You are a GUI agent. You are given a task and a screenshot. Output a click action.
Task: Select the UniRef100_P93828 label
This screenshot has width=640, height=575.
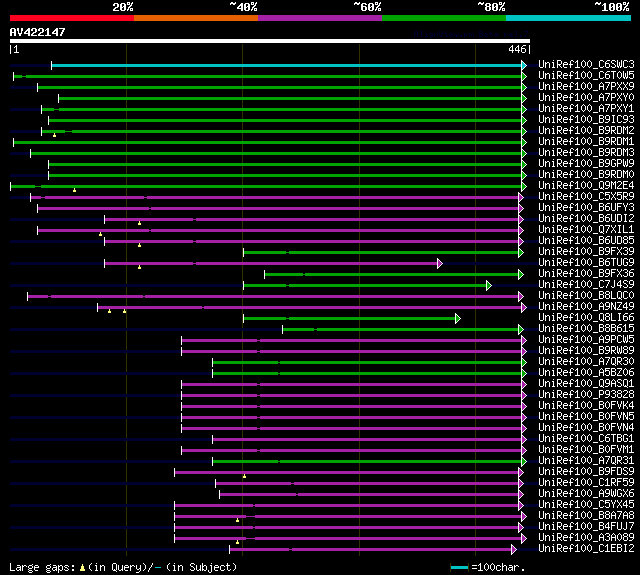click(x=586, y=395)
